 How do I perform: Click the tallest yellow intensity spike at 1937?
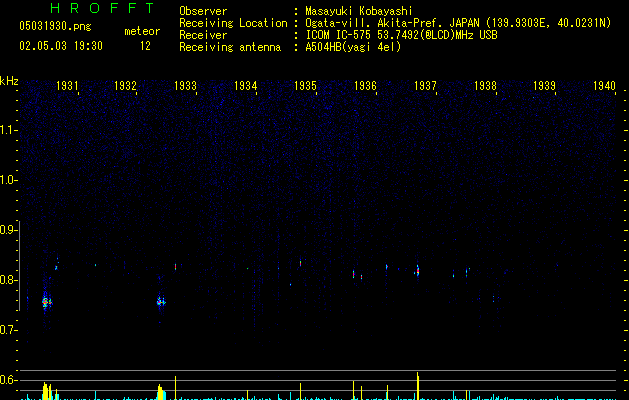click(x=418, y=386)
